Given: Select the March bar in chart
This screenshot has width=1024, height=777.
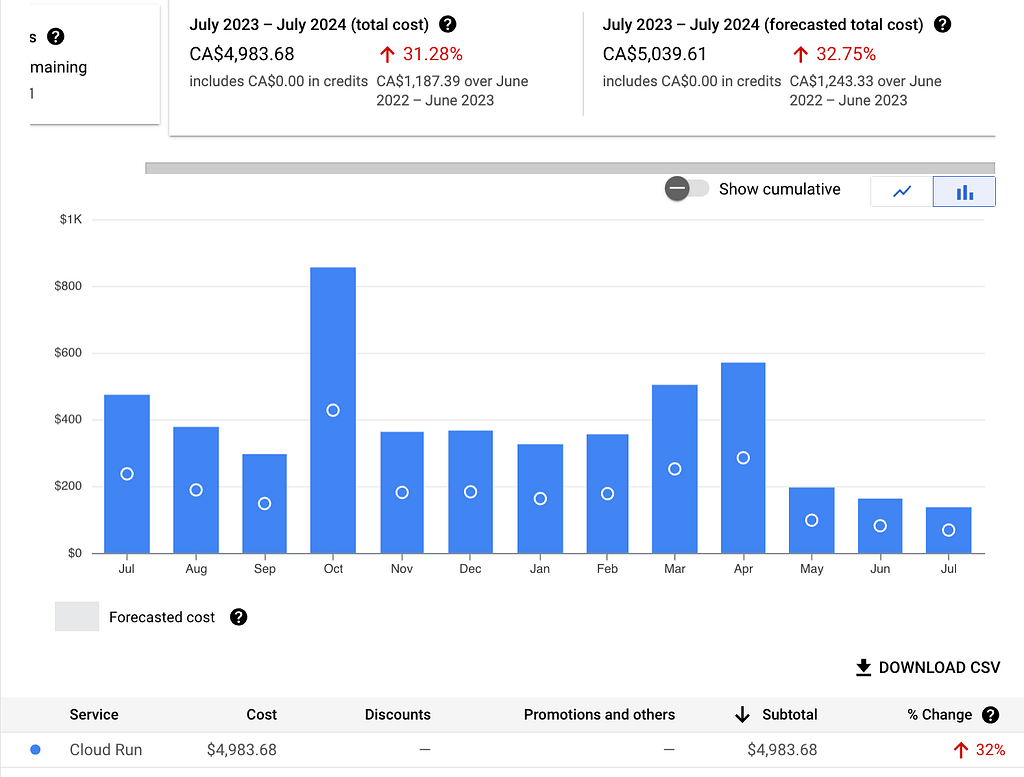Looking at the screenshot, I should coord(675,469).
